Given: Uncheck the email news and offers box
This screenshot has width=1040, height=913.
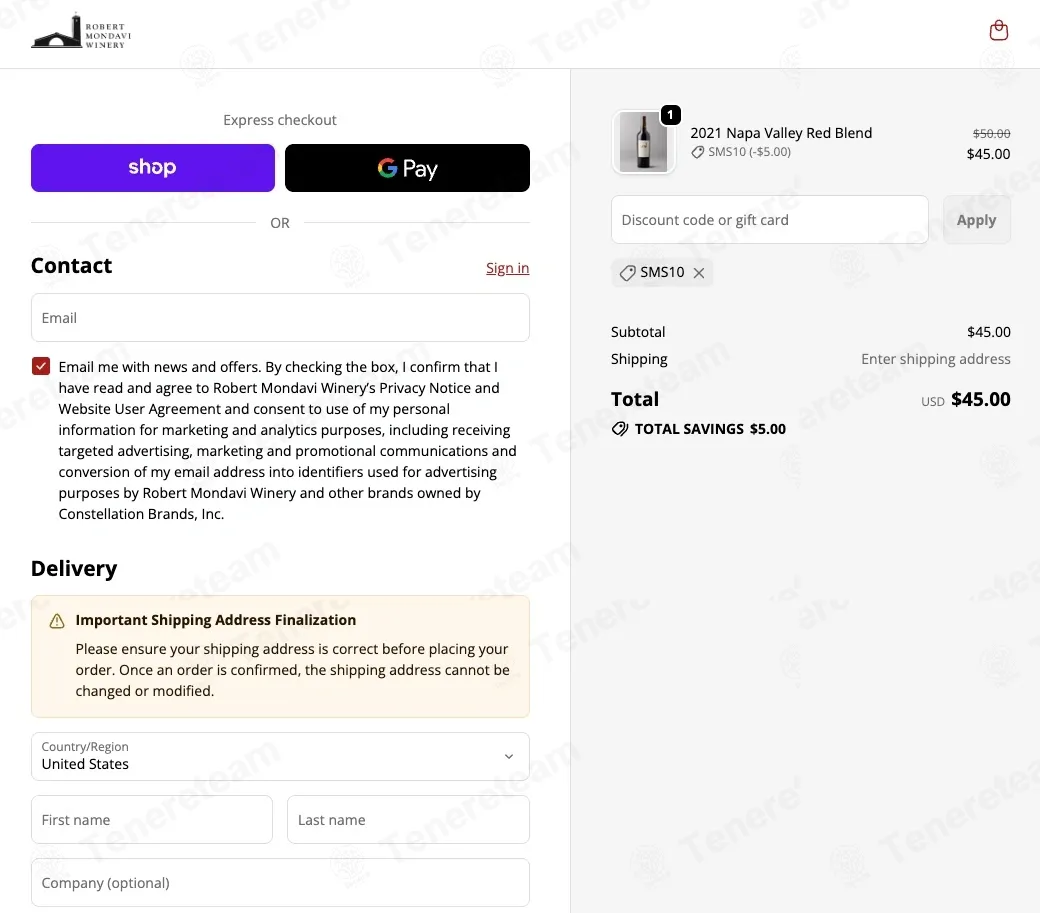Looking at the screenshot, I should click(41, 366).
